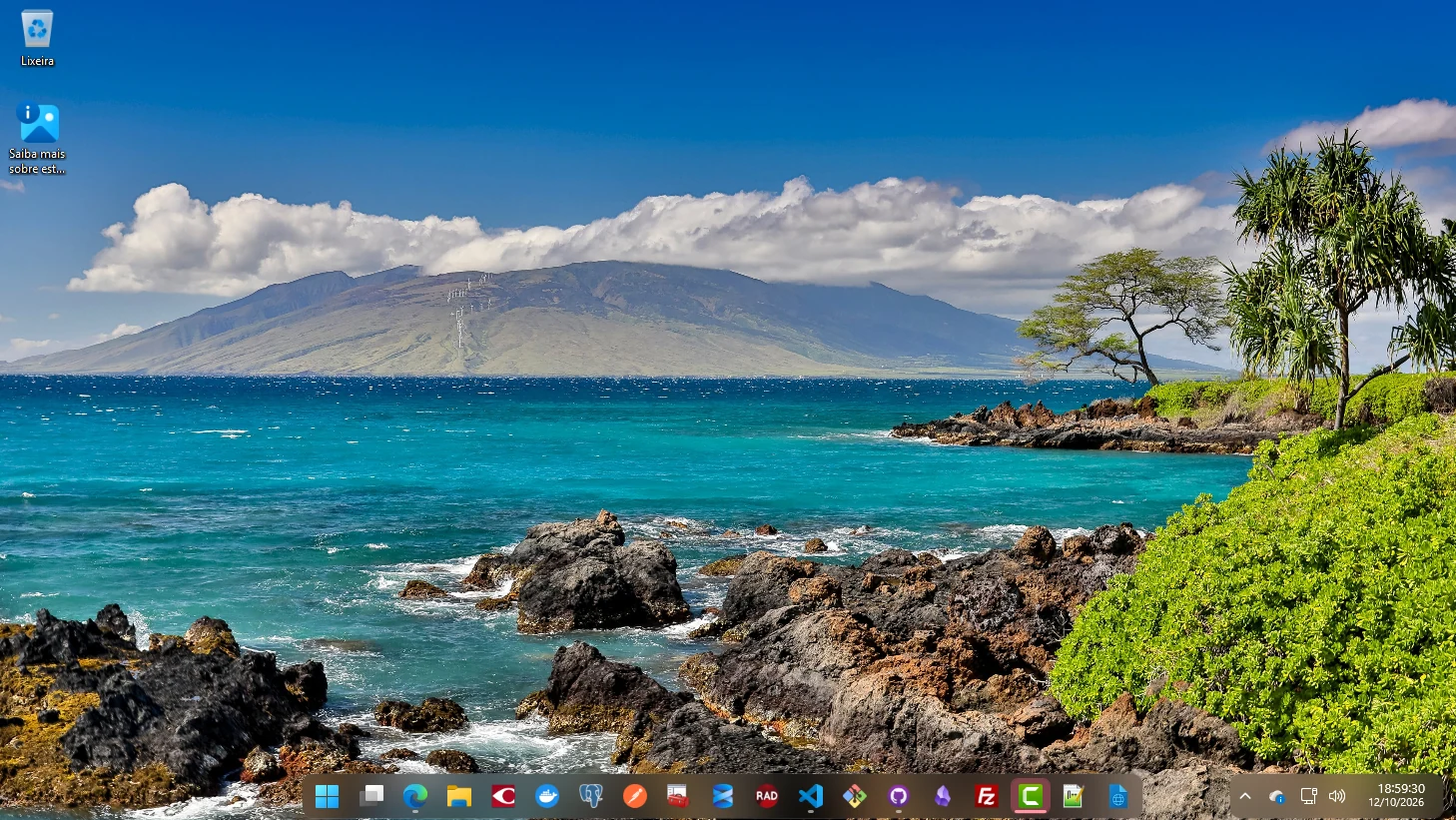1456x820 pixels.
Task: Select the 'Saiba mais sobre est...' desktop icon
Action: pos(37,139)
